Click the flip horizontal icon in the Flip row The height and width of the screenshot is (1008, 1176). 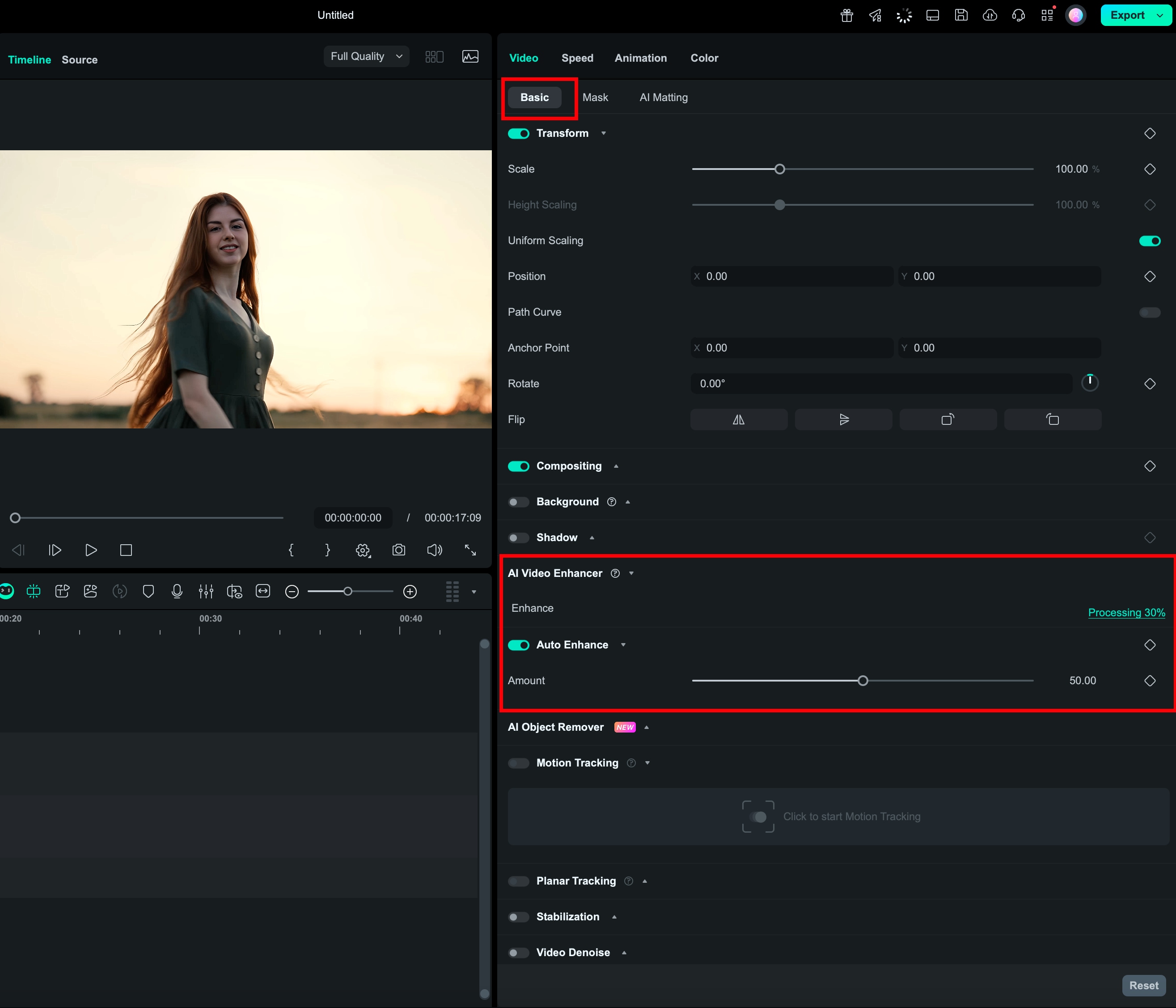[x=738, y=419]
